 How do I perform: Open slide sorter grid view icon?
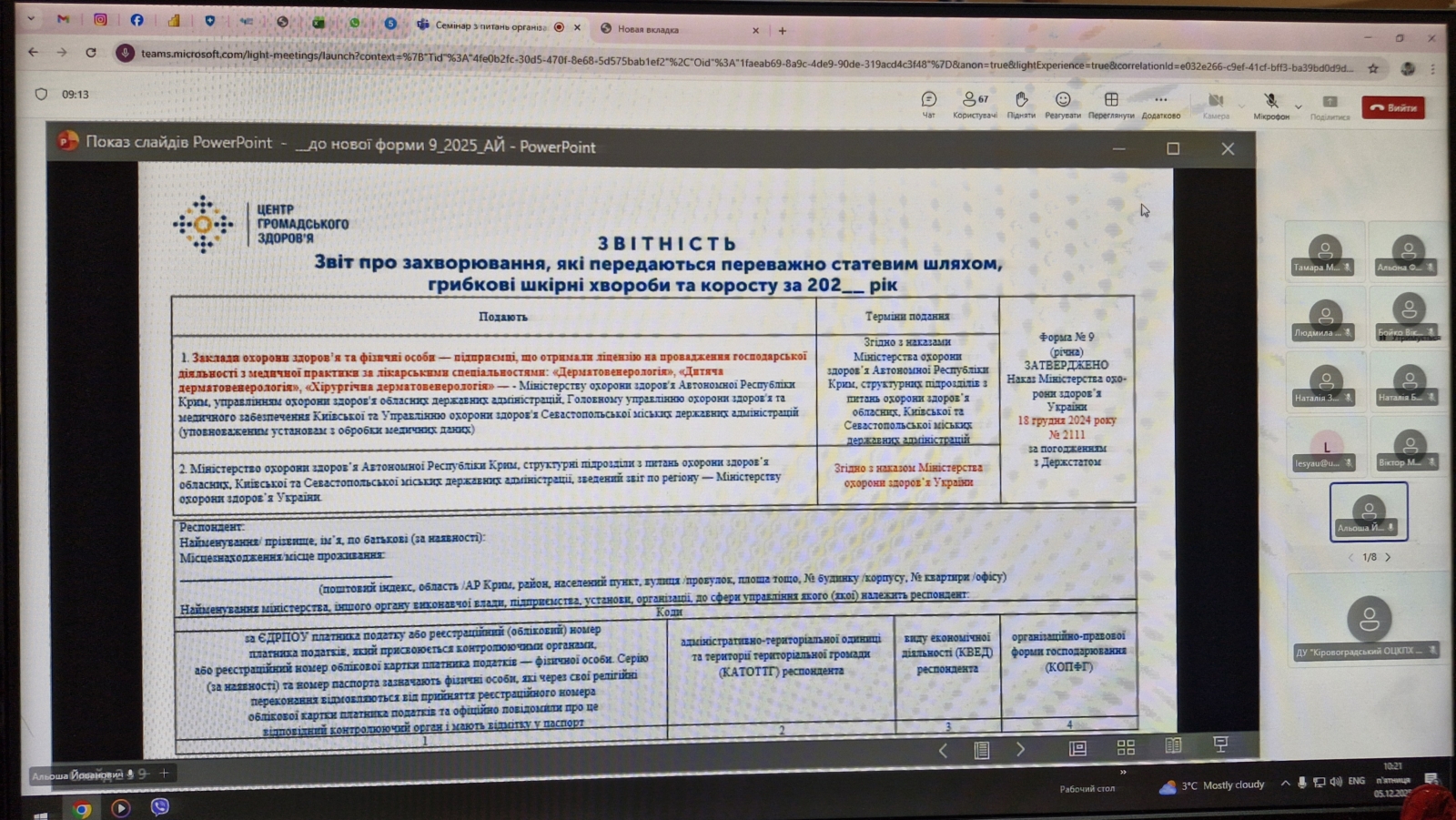tap(1126, 747)
